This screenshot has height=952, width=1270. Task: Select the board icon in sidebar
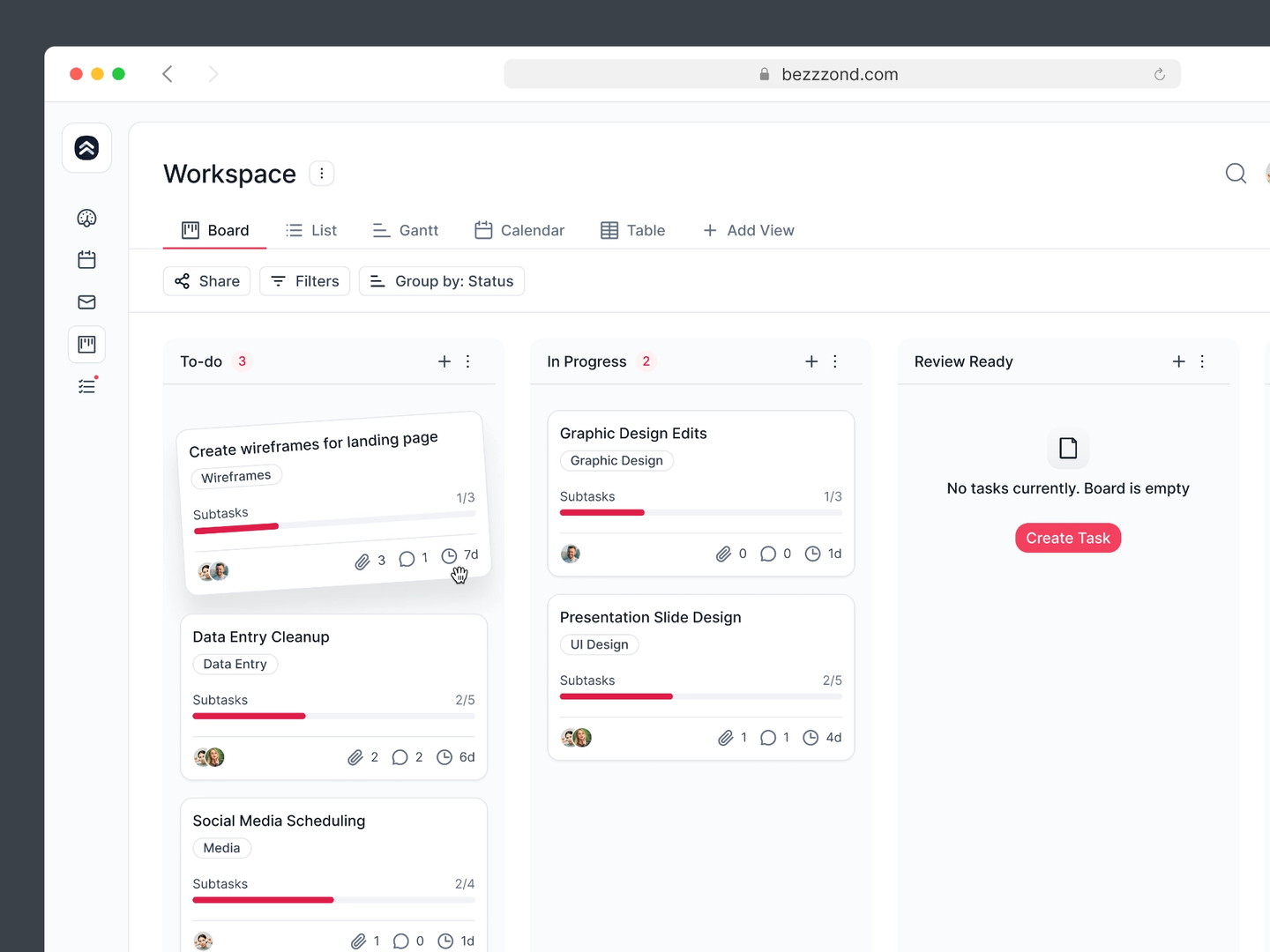tap(86, 345)
